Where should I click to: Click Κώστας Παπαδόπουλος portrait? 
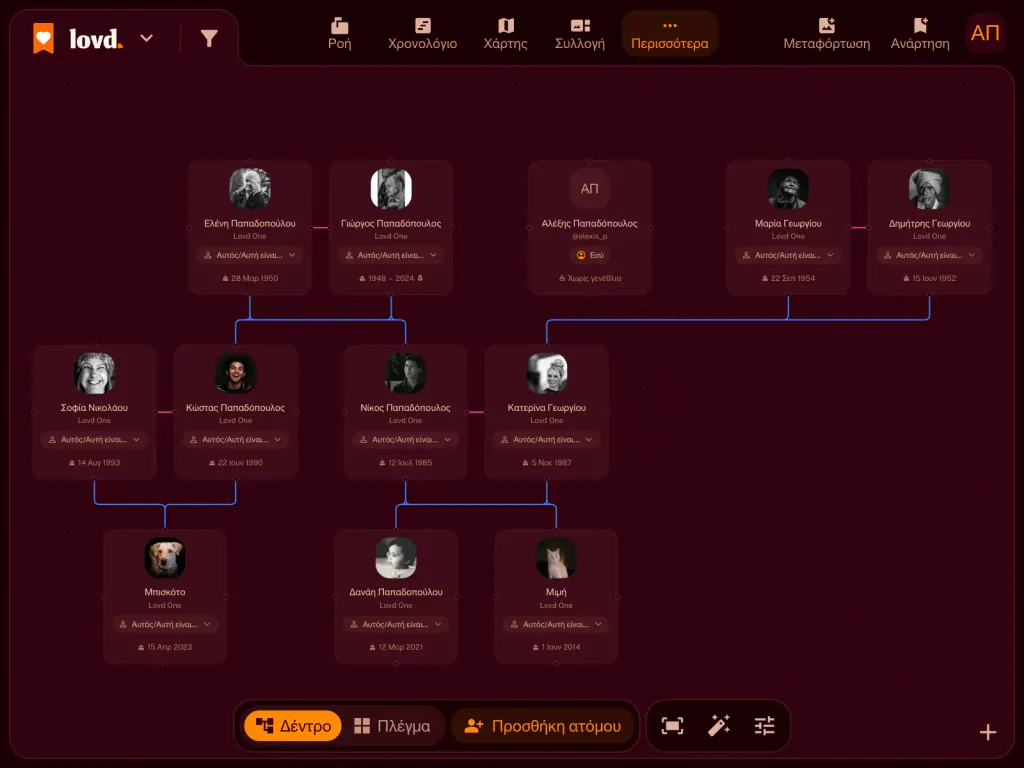(235, 373)
